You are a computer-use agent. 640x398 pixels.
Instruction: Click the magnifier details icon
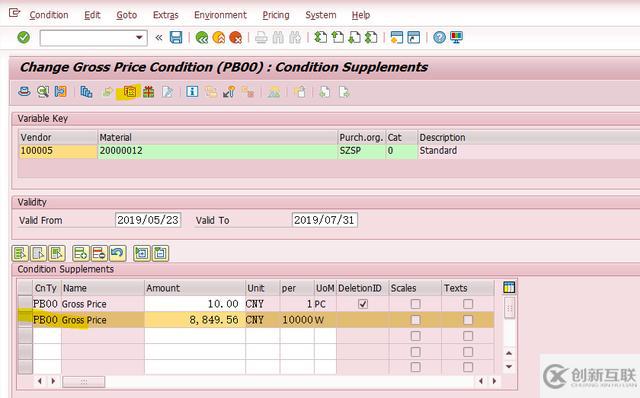coord(42,92)
